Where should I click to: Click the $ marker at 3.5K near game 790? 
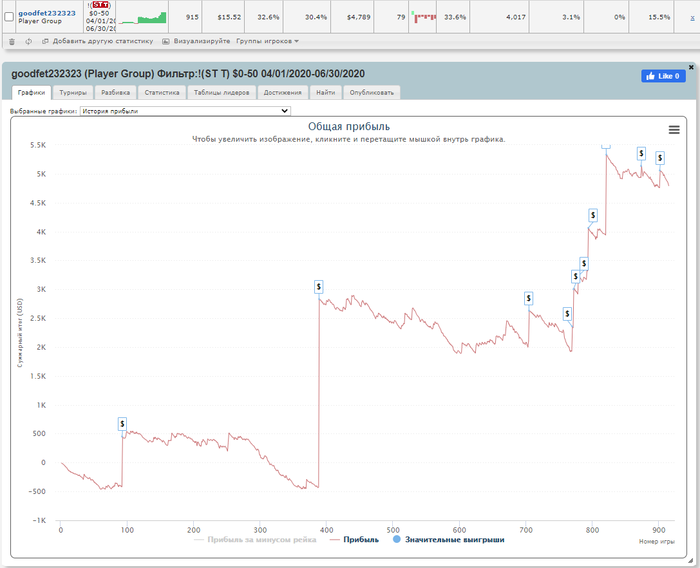584,263
